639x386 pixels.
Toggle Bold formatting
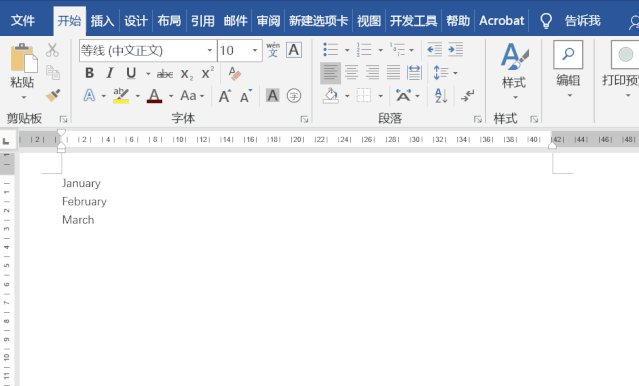coord(89,73)
